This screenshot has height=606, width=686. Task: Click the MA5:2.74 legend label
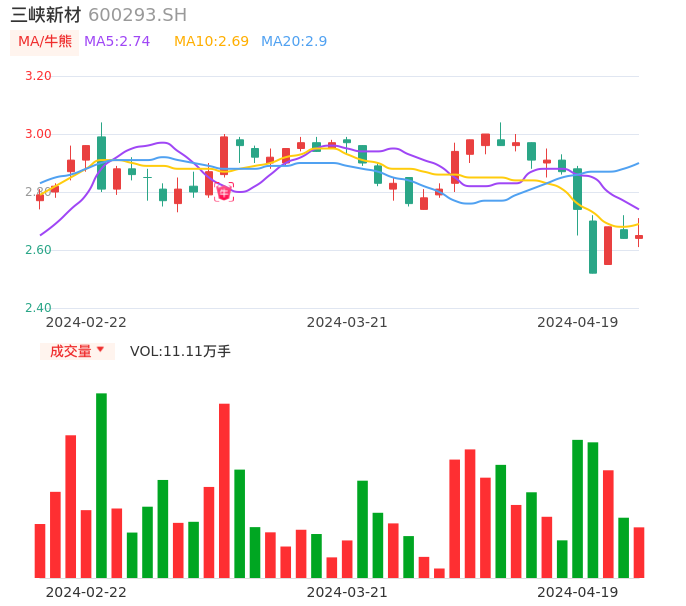point(117,42)
